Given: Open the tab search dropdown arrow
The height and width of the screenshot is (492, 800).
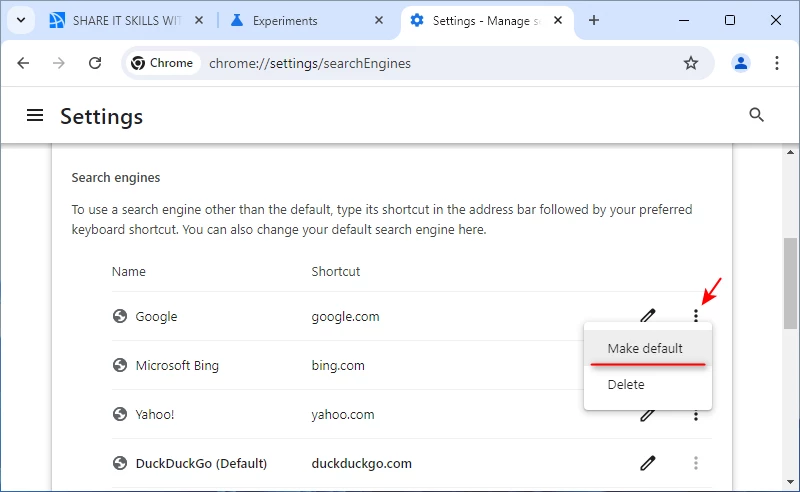Looking at the screenshot, I should pyautogui.click(x=21, y=20).
